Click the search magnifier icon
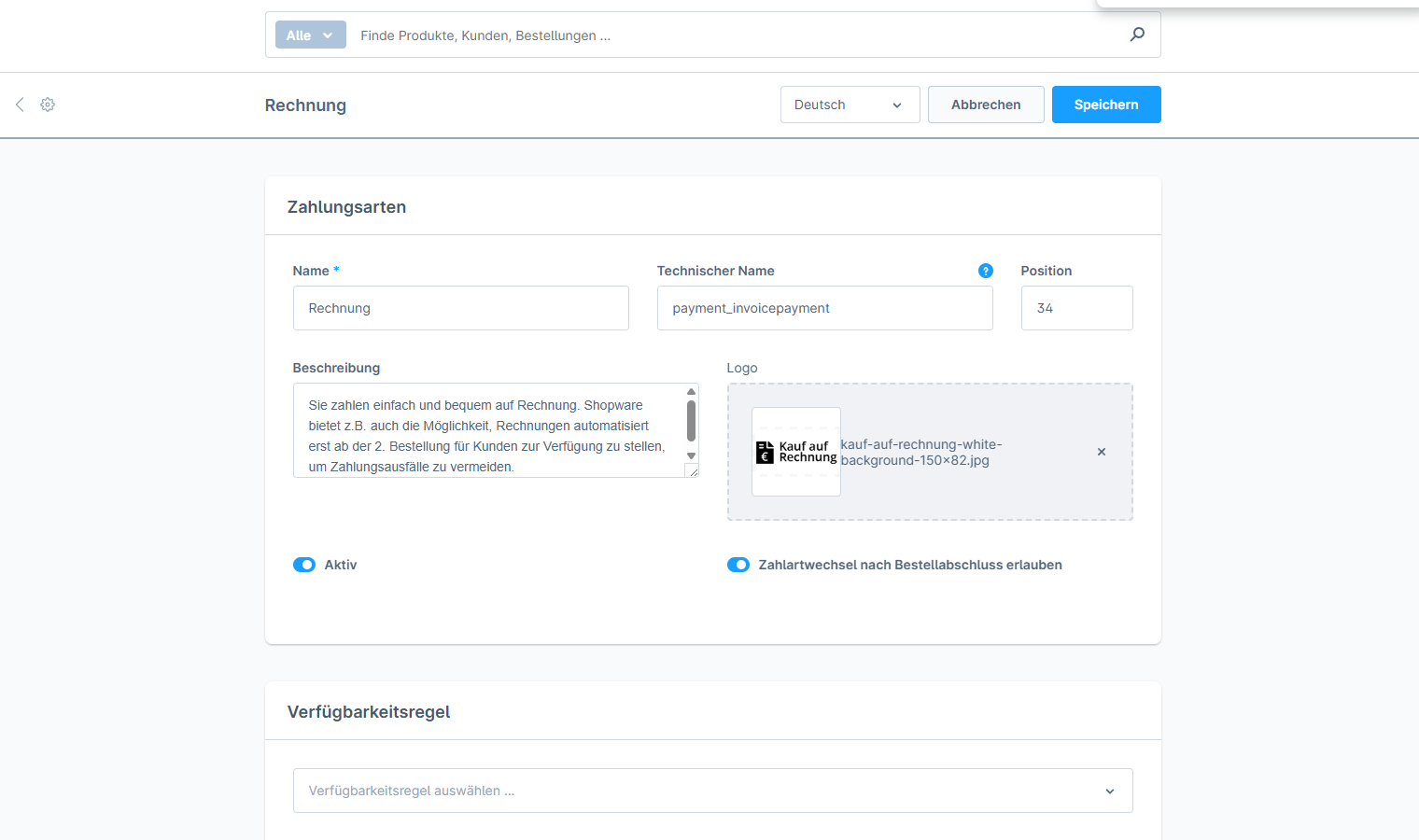This screenshot has height=840, width=1419. [1137, 35]
